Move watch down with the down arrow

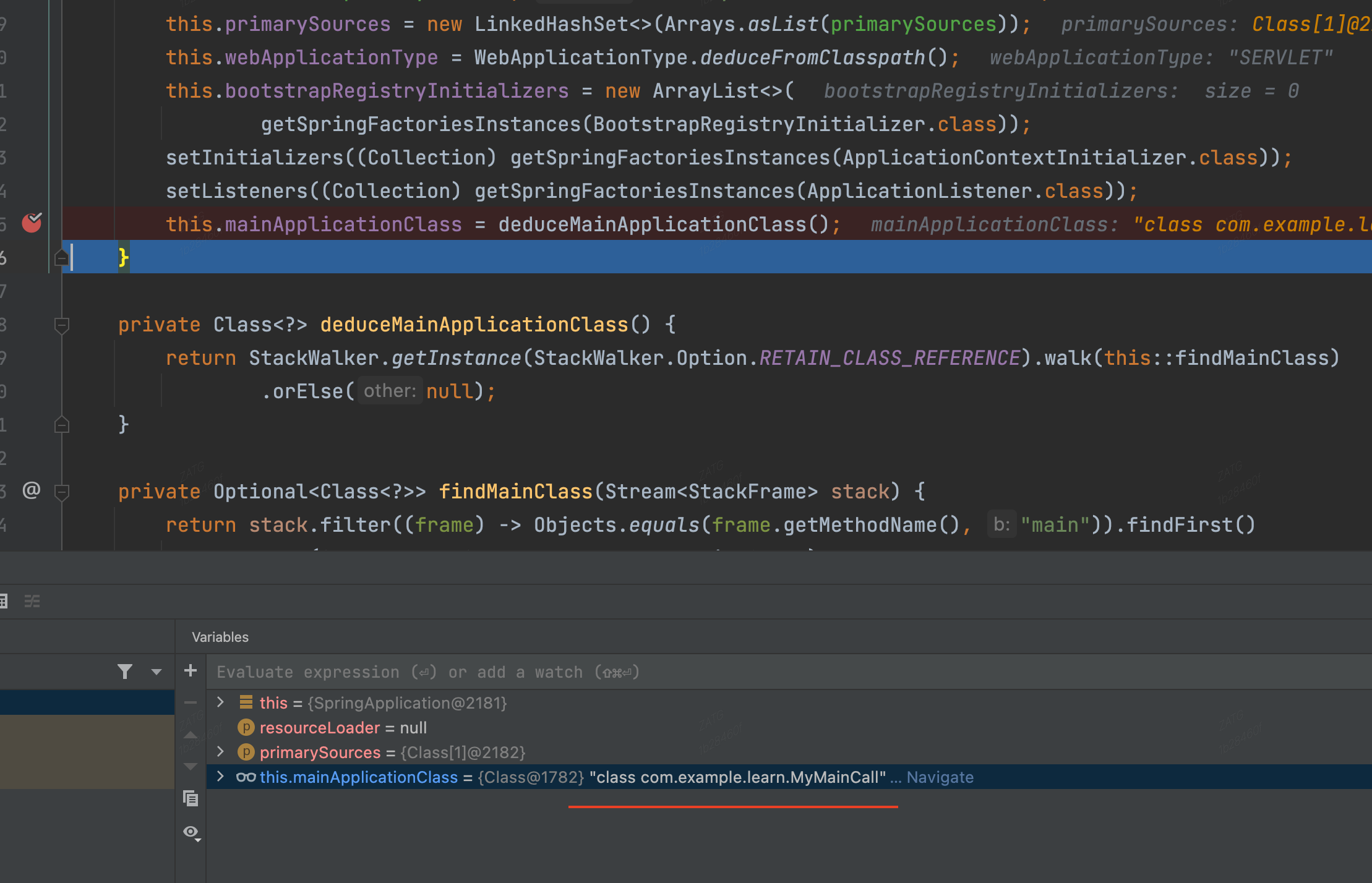(x=191, y=767)
